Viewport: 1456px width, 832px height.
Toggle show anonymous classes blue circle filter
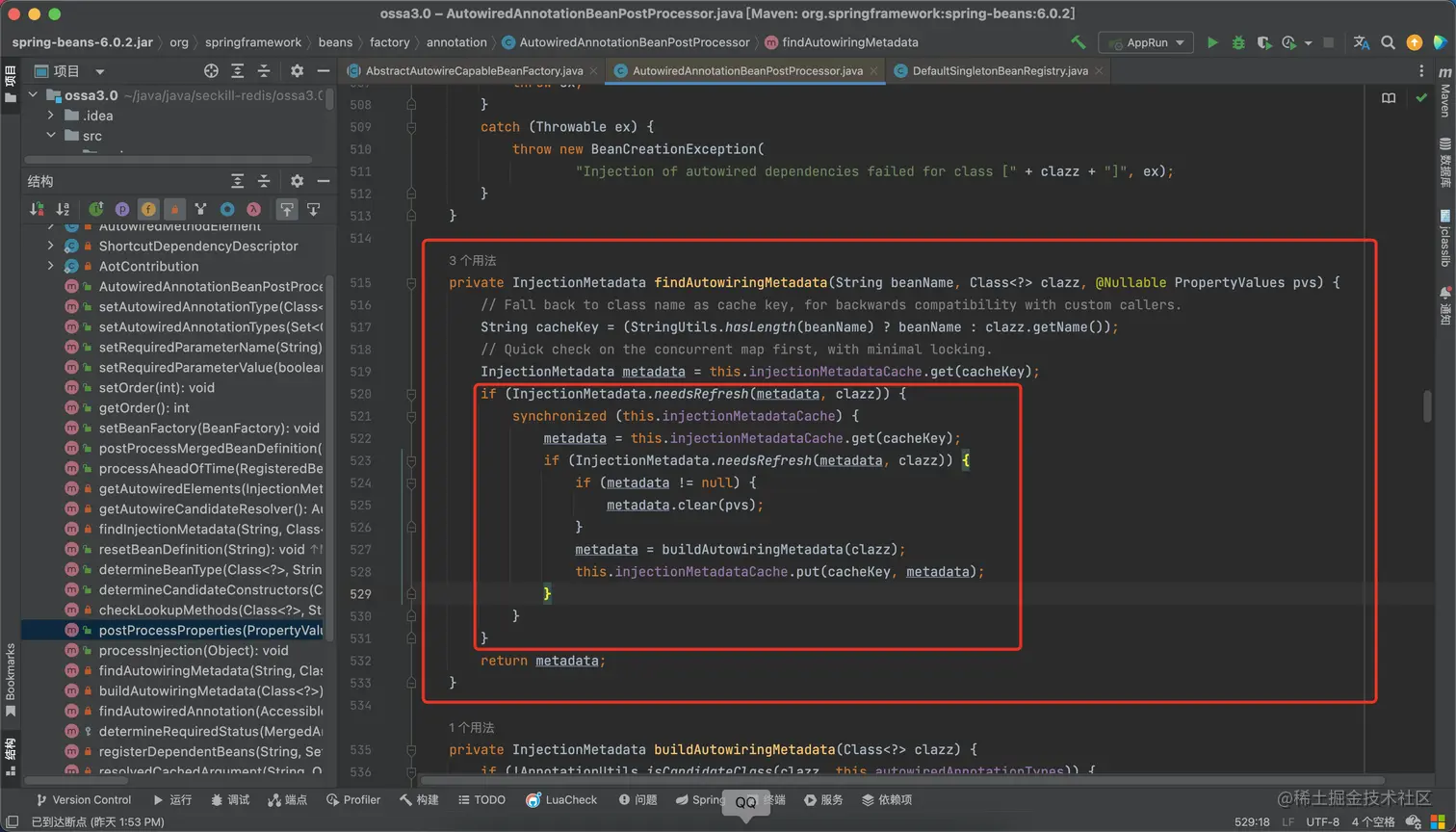point(227,209)
